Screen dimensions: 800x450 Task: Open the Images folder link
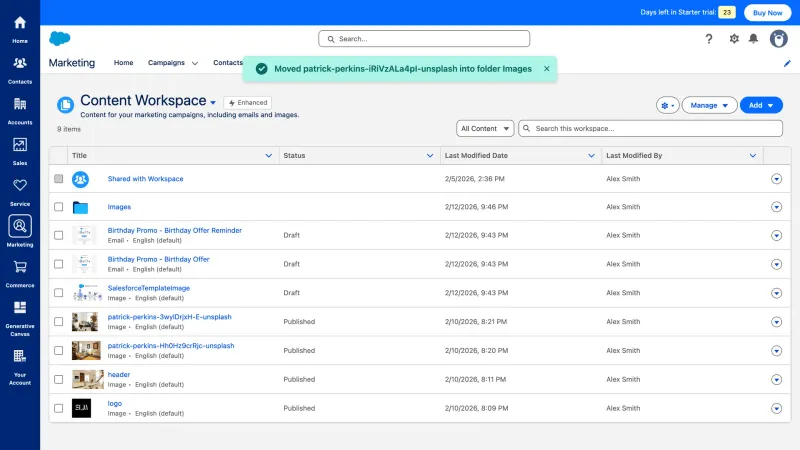pyautogui.click(x=119, y=207)
